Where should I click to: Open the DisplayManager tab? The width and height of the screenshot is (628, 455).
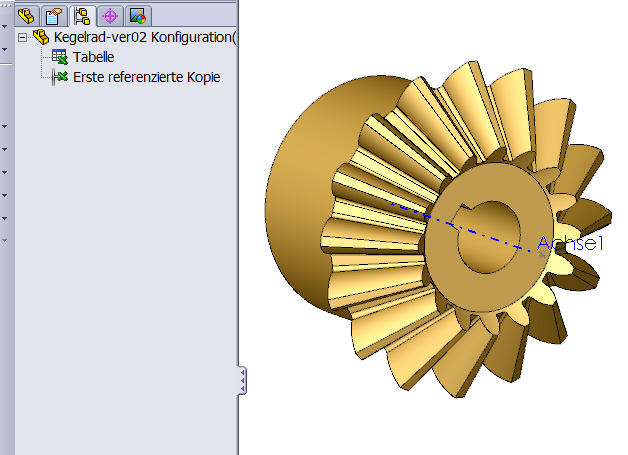137,16
